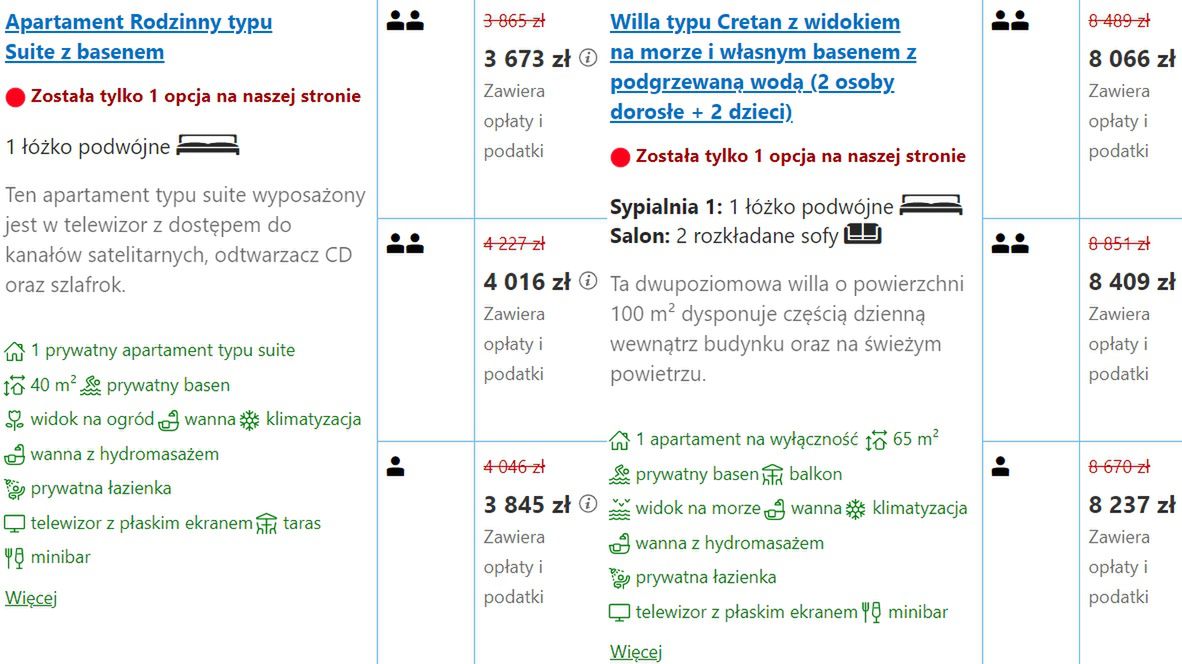Click house icon by 1 prywatny apartament typu suite
Image resolution: width=1182 pixels, height=664 pixels.
click(x=14, y=351)
